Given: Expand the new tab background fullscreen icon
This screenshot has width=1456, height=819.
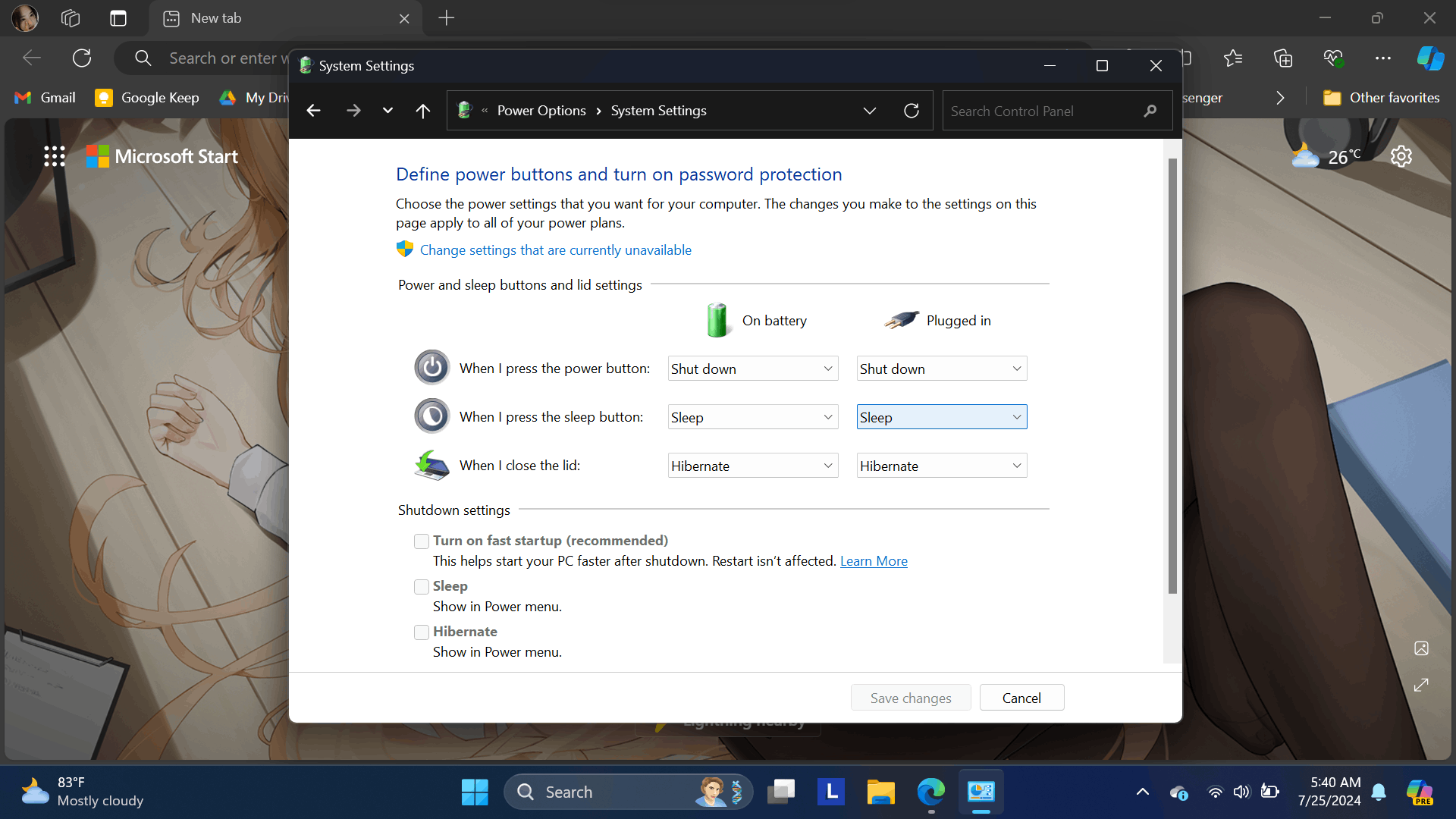Looking at the screenshot, I should click(x=1421, y=685).
